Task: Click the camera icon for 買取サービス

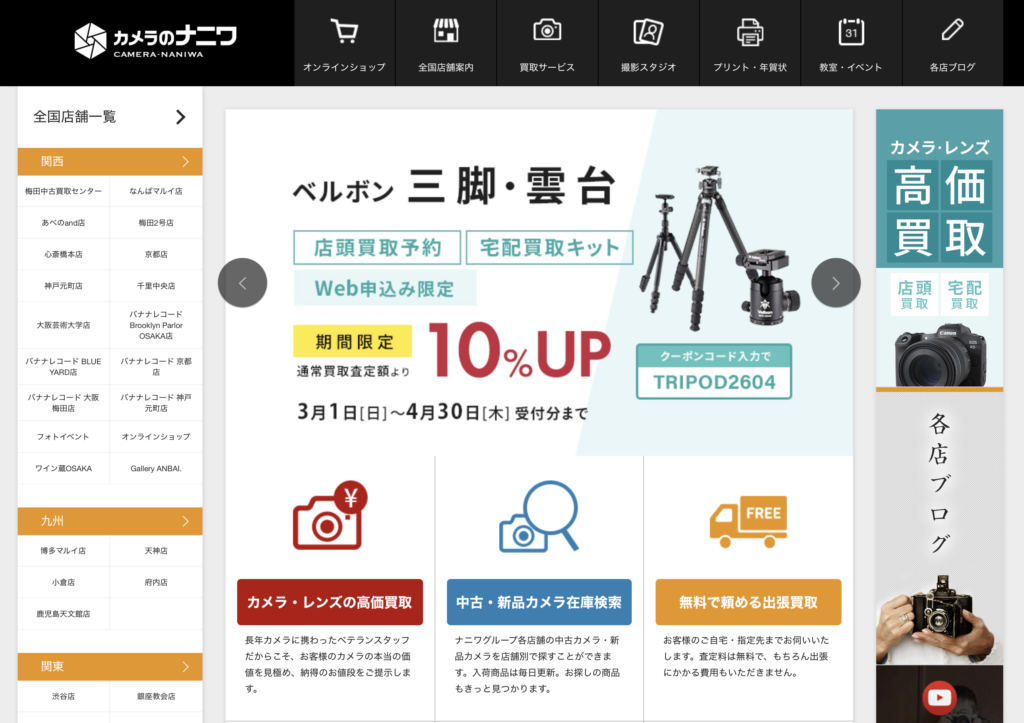Action: 547,31
